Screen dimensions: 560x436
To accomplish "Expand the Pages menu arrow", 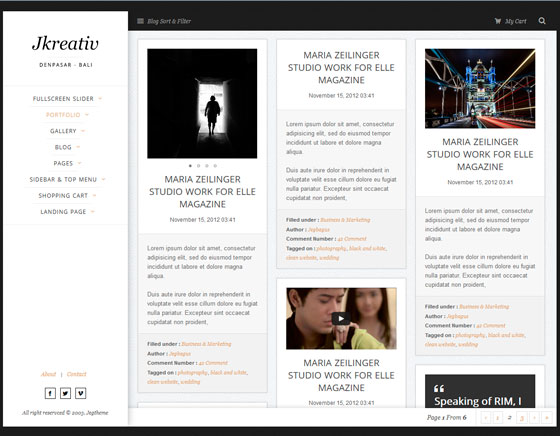I will pyautogui.click(x=79, y=163).
